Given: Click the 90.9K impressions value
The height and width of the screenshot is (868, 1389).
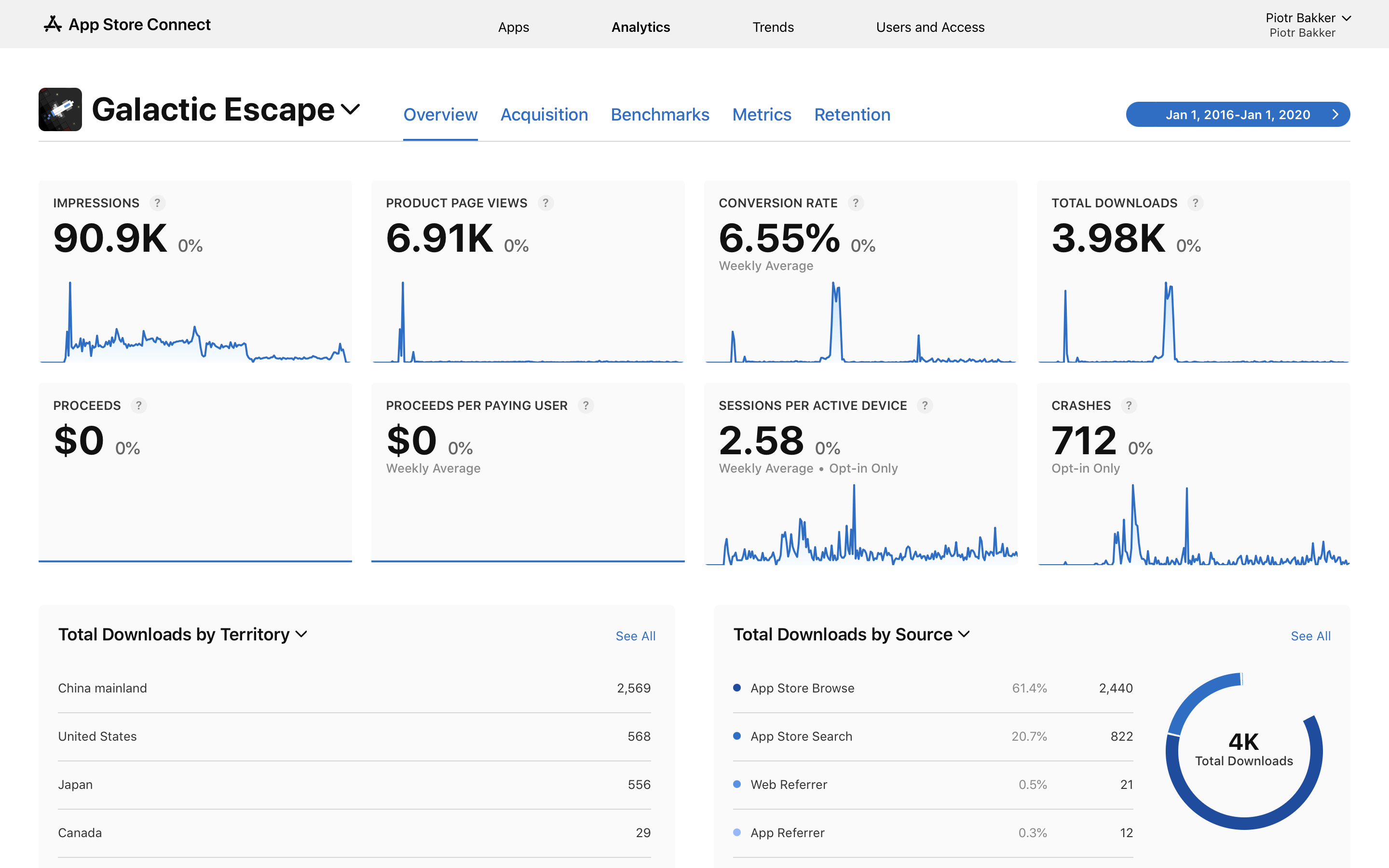Looking at the screenshot, I should tap(110, 238).
